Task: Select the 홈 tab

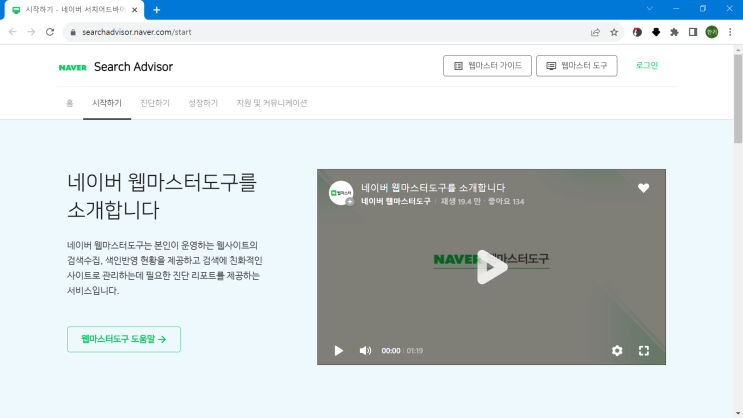Action: point(70,103)
